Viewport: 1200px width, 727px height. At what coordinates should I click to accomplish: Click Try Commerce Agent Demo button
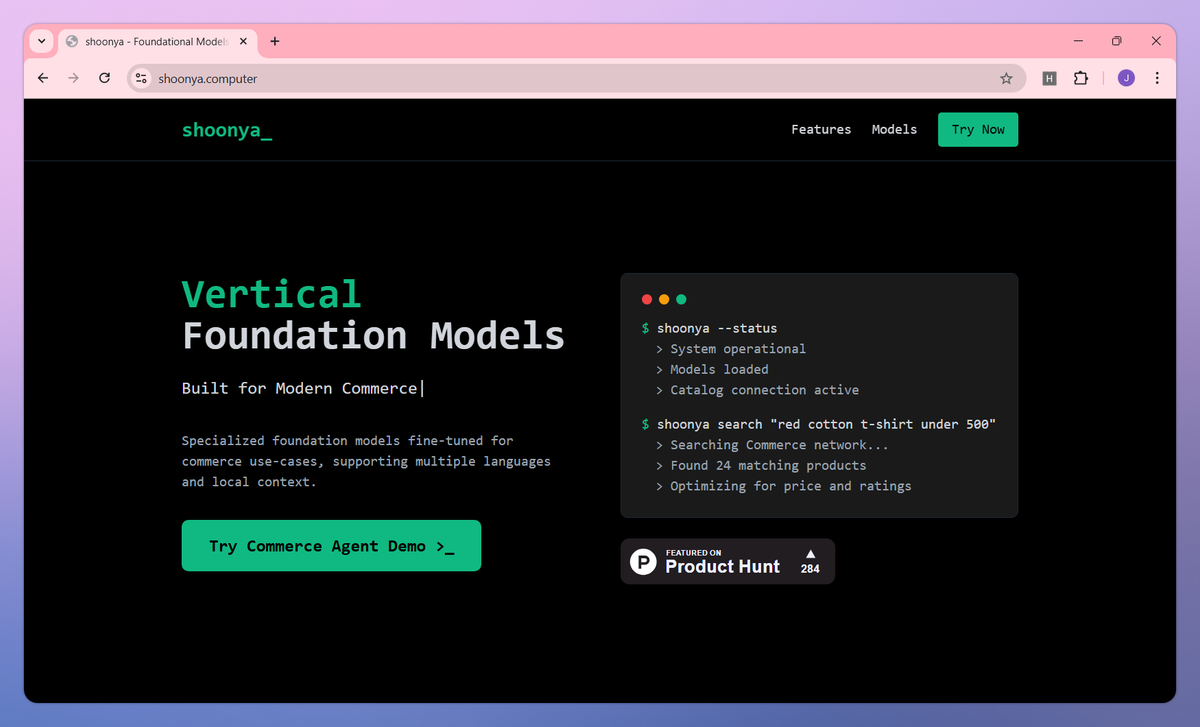click(x=331, y=546)
